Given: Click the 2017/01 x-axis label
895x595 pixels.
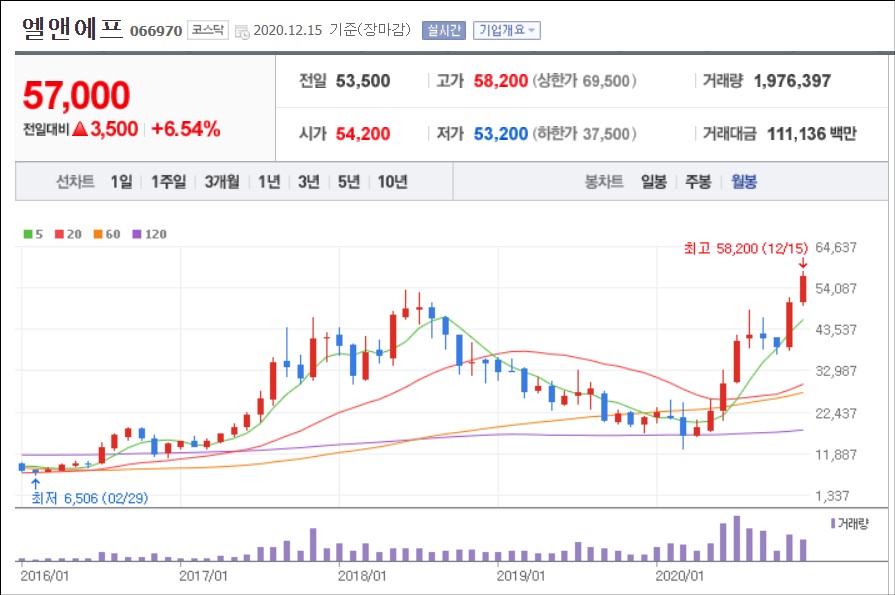Looking at the screenshot, I should tap(203, 576).
